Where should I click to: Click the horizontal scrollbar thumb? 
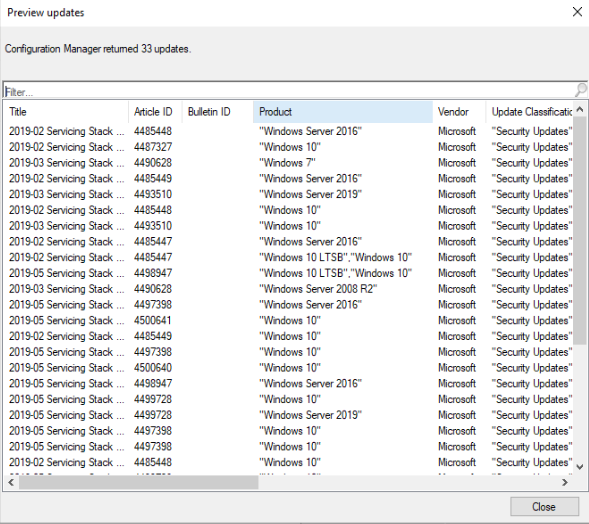click(x=139, y=482)
